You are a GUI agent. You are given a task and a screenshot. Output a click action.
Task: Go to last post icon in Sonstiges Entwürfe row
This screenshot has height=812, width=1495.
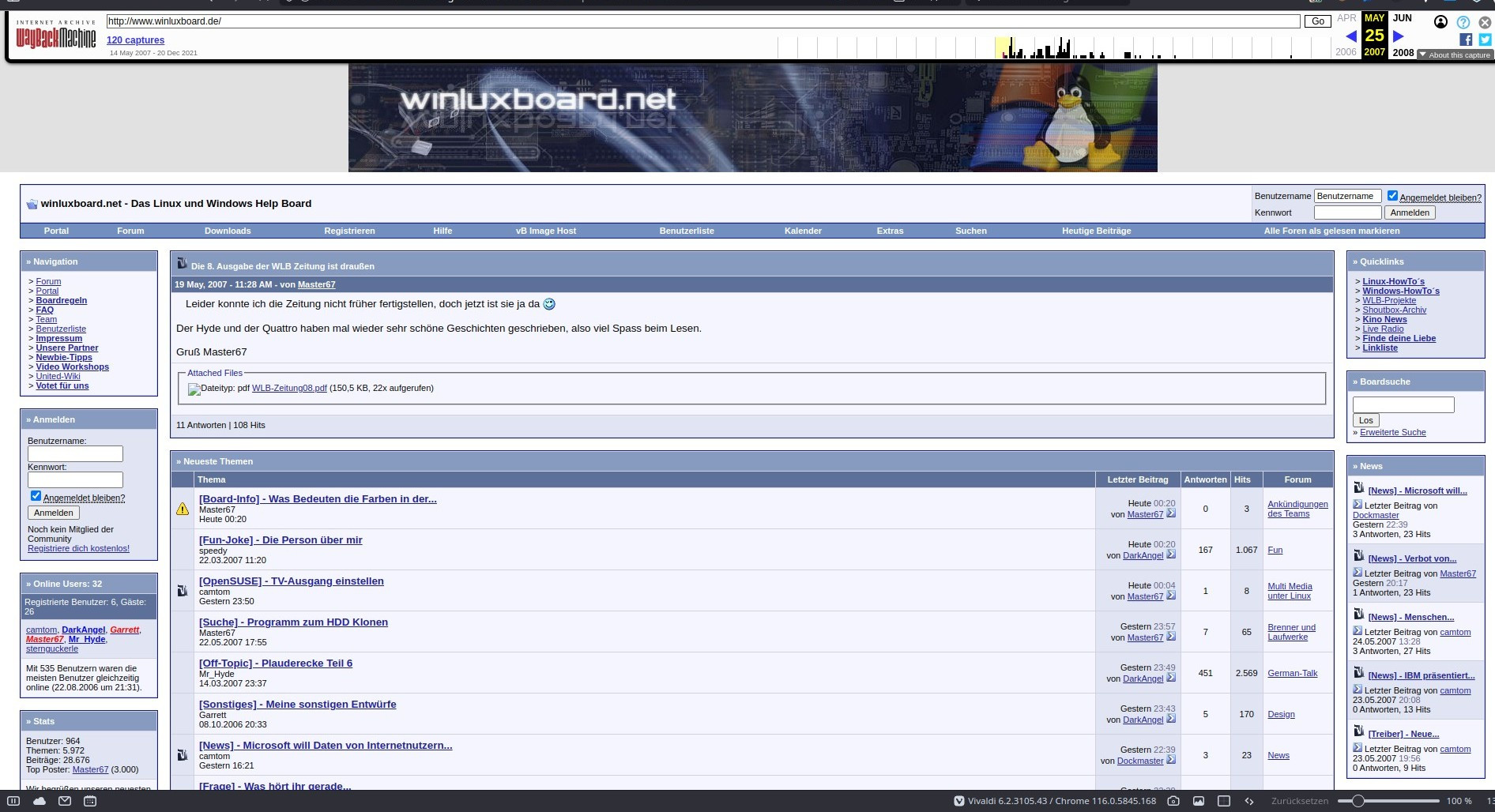1171,719
